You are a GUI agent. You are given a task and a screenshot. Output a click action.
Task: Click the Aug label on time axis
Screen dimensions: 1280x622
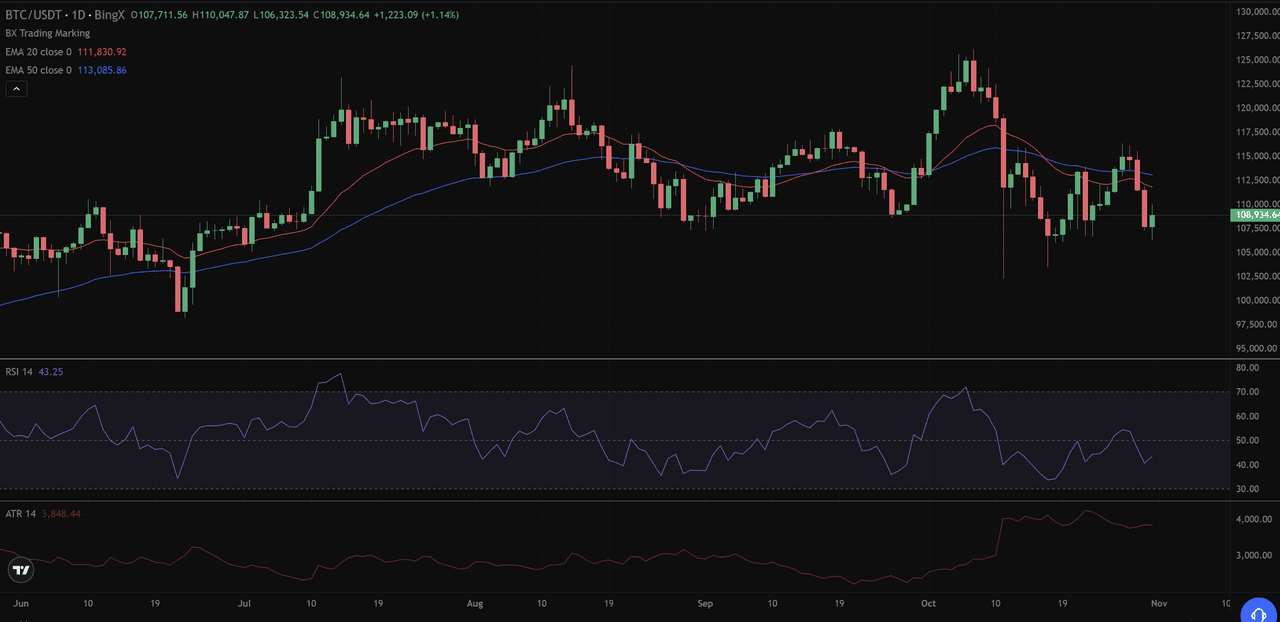(x=476, y=604)
